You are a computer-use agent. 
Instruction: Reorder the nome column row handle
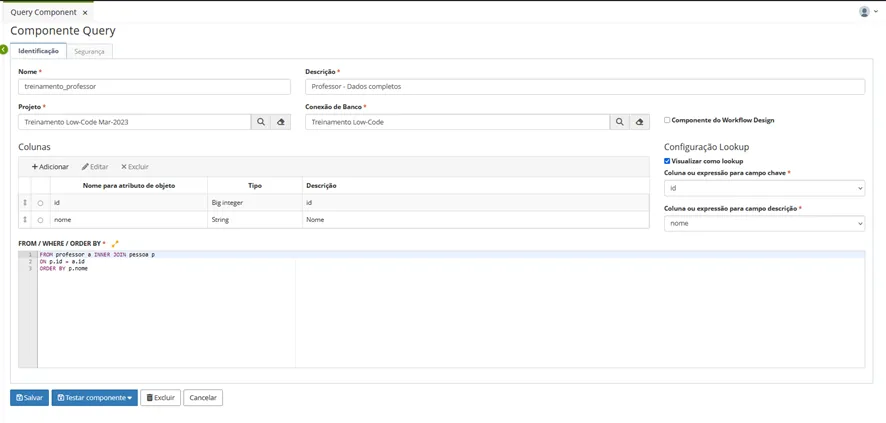tap(25, 219)
